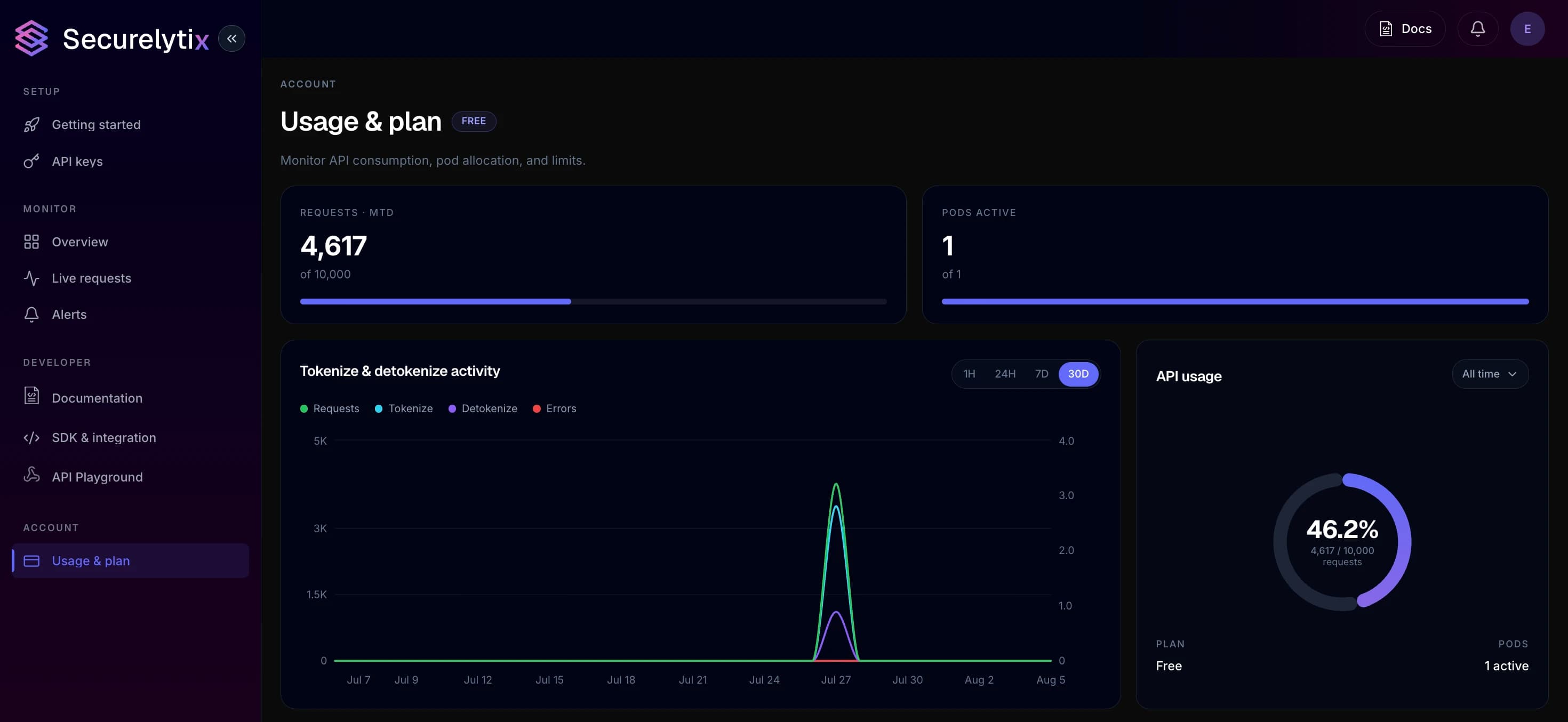The image size is (1568, 722).
Task: Select the 1H time range
Action: [969, 374]
